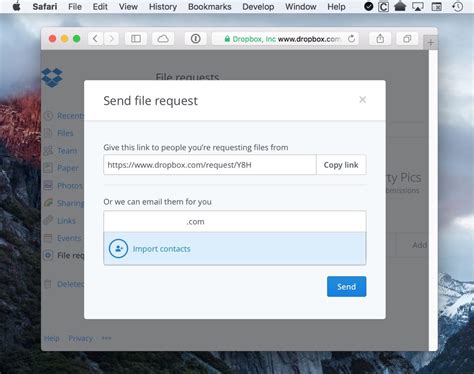The height and width of the screenshot is (374, 474).
Task: Open the Safari menu
Action: (45, 7)
